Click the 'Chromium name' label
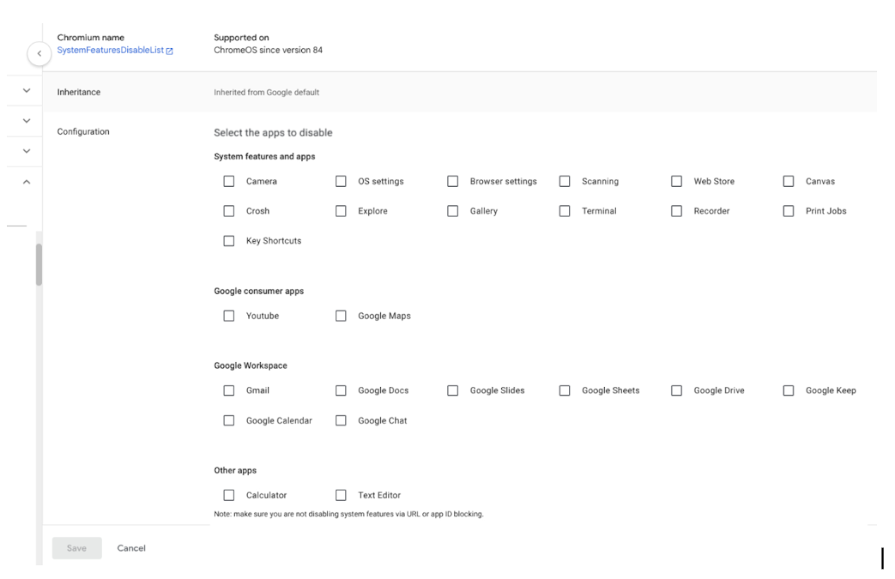Screen dimensions: 895x579 [x=91, y=38]
